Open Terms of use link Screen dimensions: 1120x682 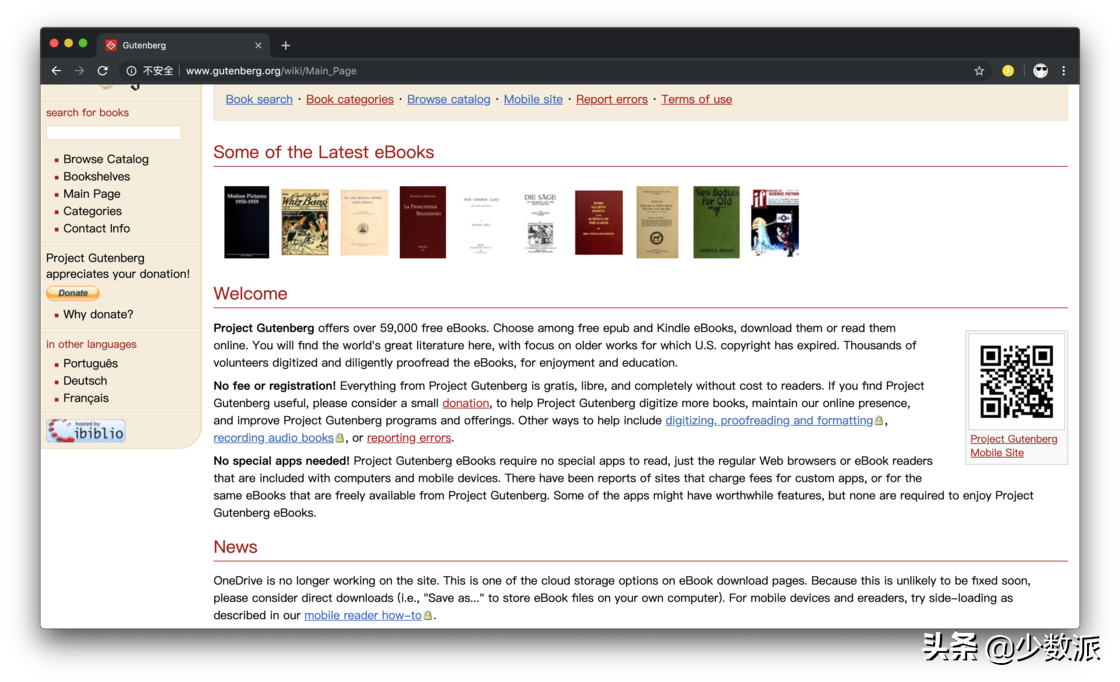point(696,99)
